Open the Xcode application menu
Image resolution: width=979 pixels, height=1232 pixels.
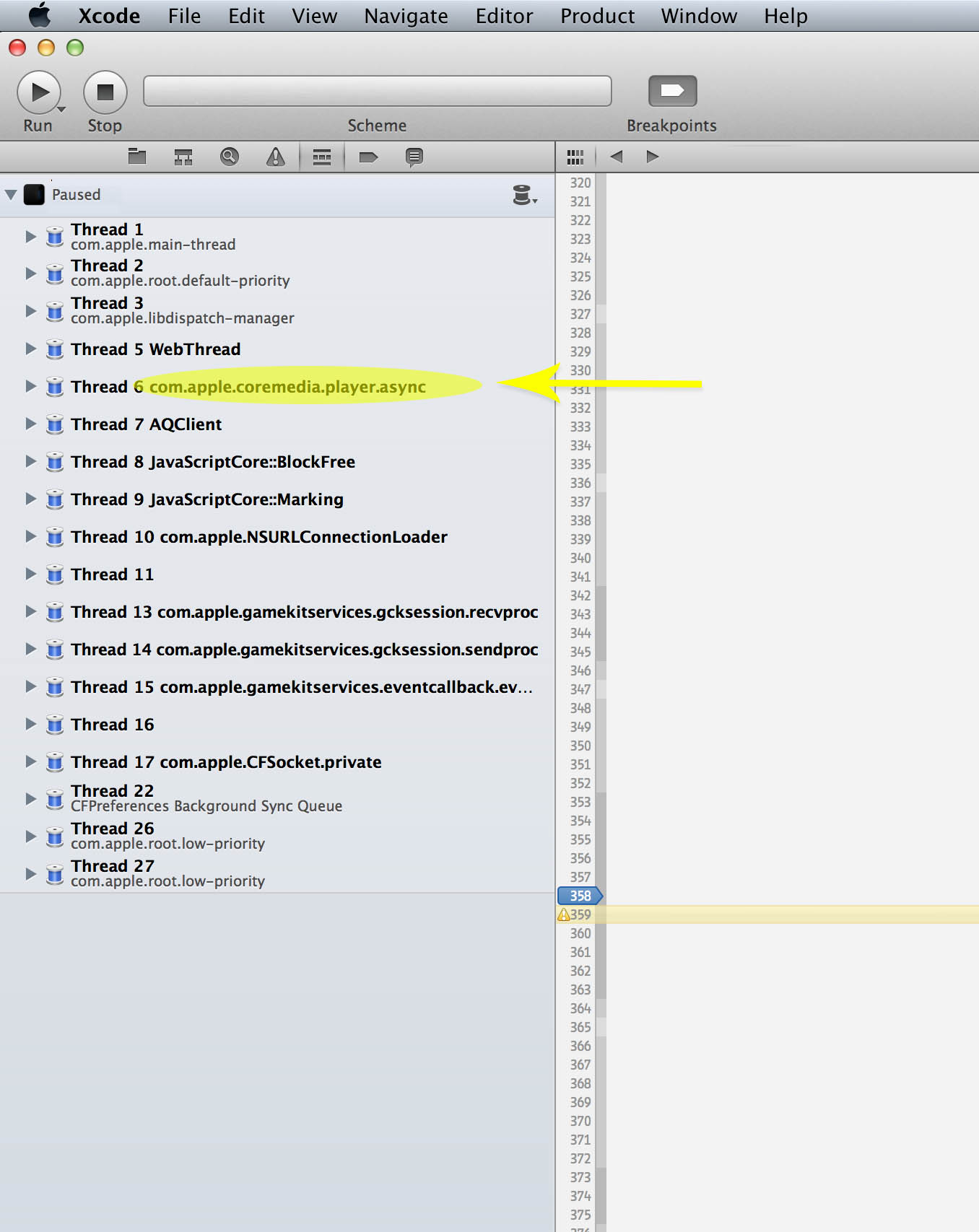pyautogui.click(x=109, y=16)
